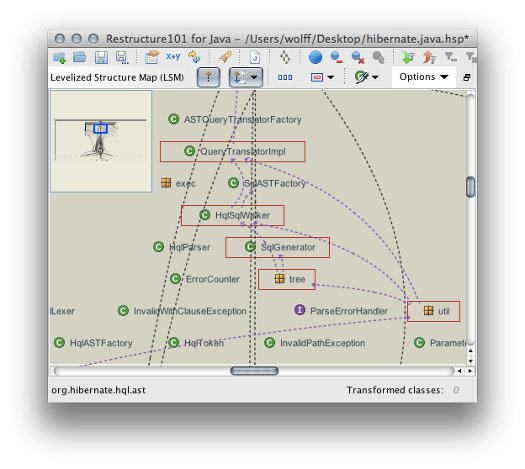Select the SqlASTFactory class node
525x469 pixels.
(x=267, y=183)
